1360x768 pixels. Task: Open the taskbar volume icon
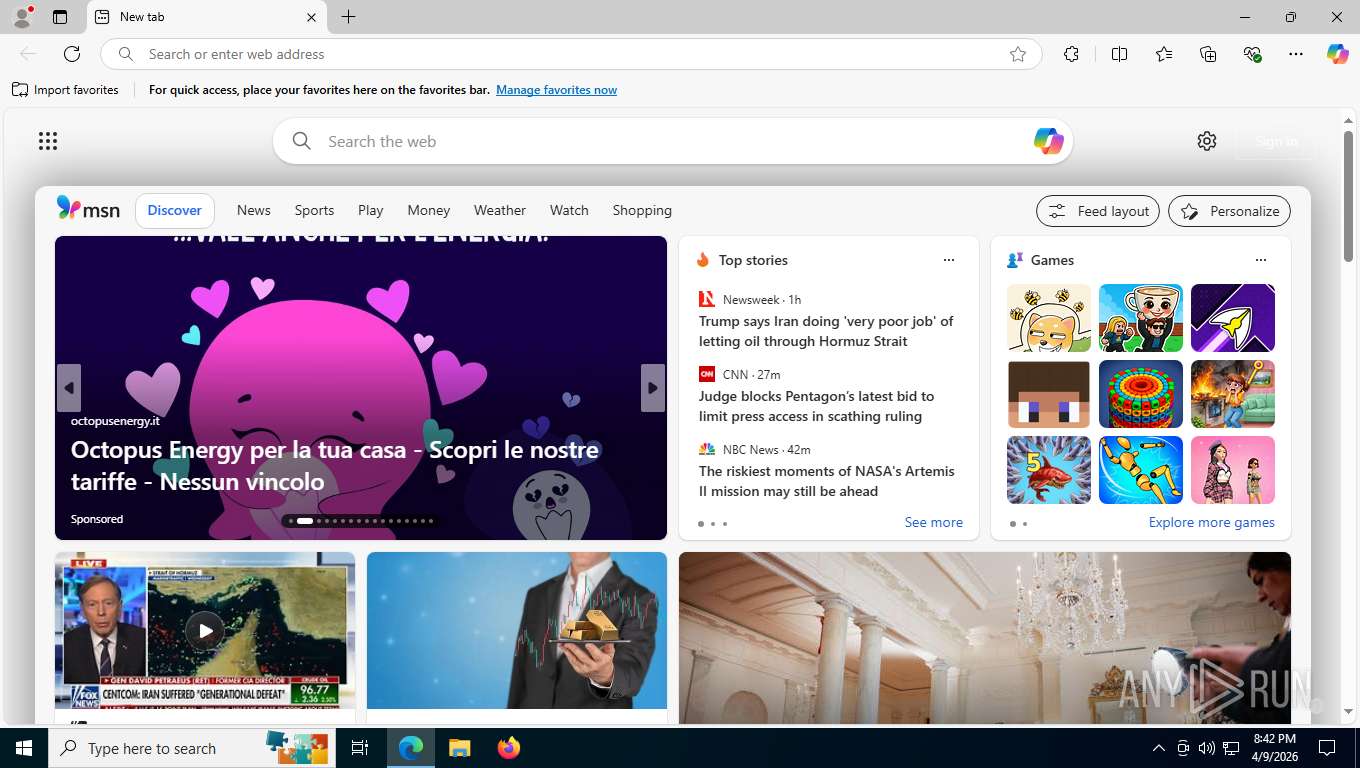[x=1206, y=748]
